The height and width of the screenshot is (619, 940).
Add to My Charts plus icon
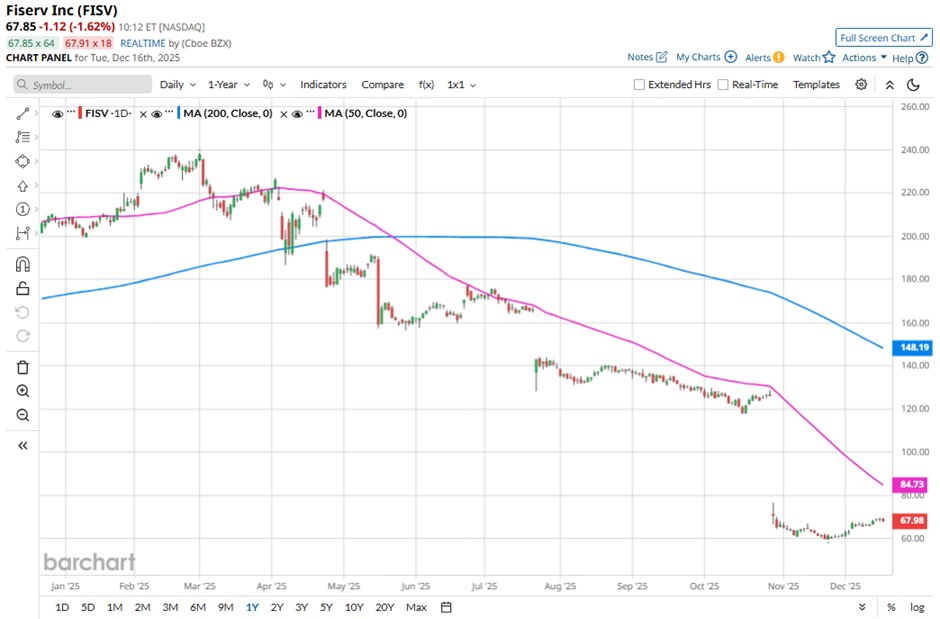click(x=730, y=57)
